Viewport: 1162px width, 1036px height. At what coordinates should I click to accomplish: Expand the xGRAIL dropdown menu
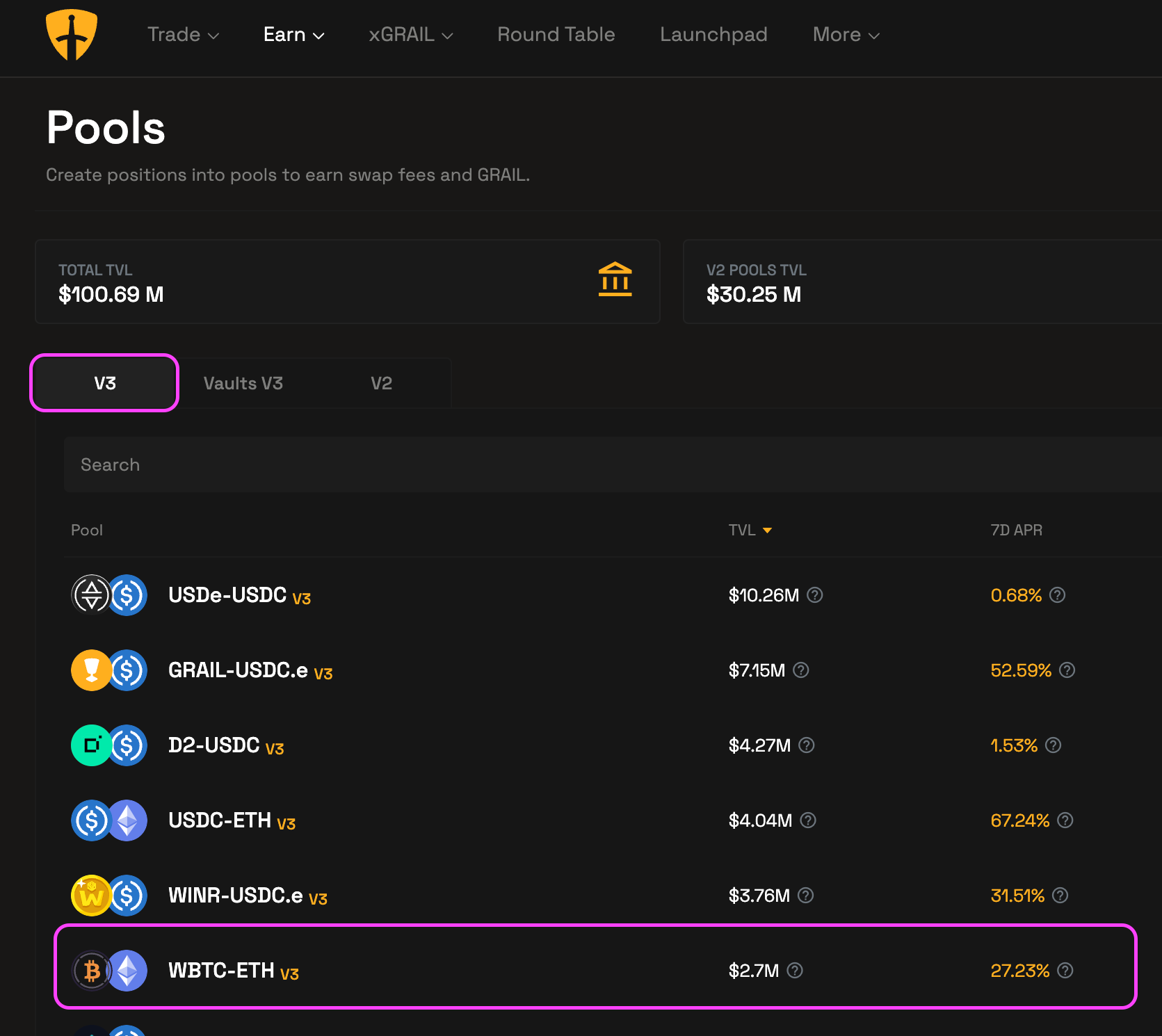click(x=411, y=35)
